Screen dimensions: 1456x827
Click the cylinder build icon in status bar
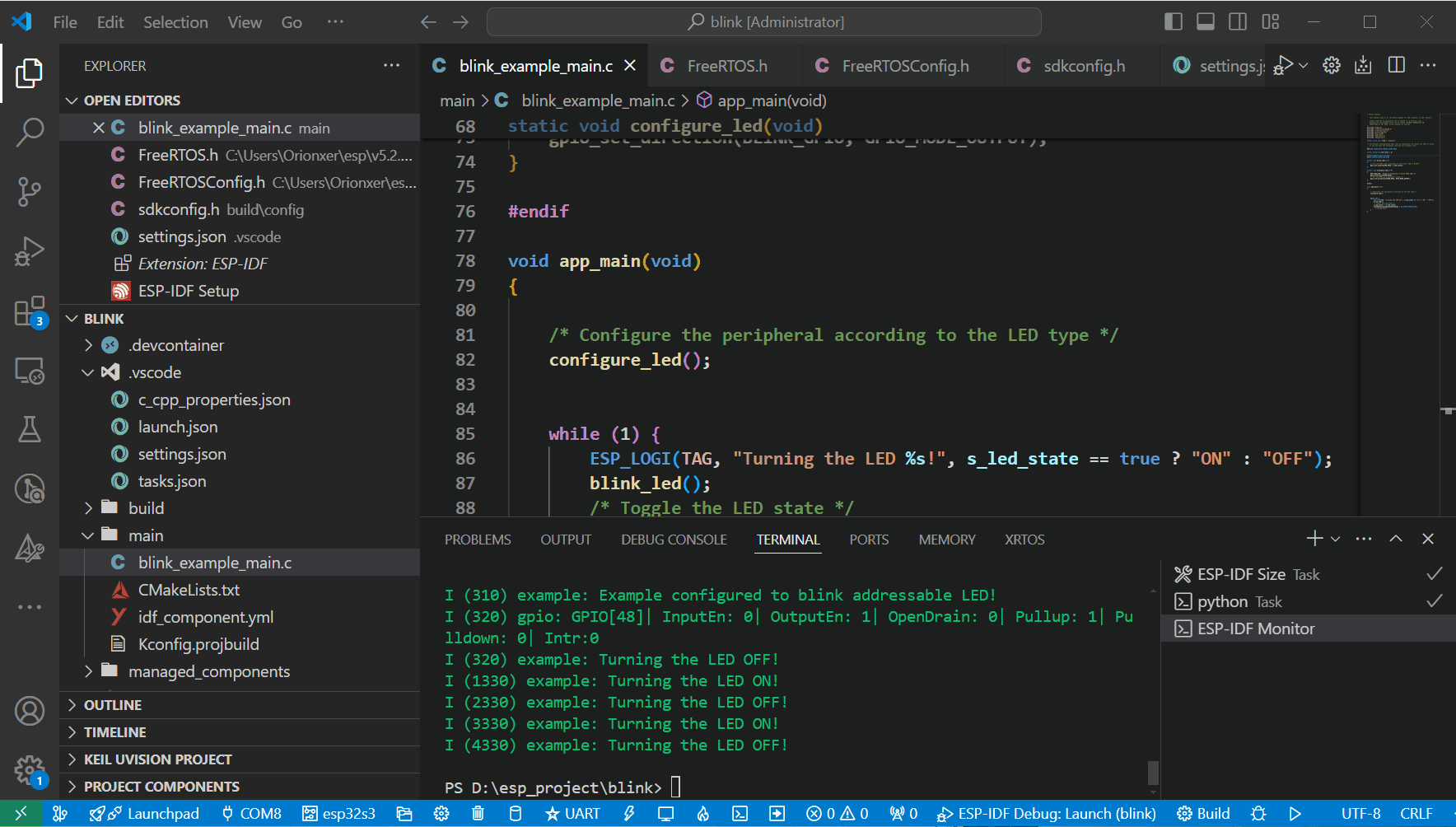(516, 814)
